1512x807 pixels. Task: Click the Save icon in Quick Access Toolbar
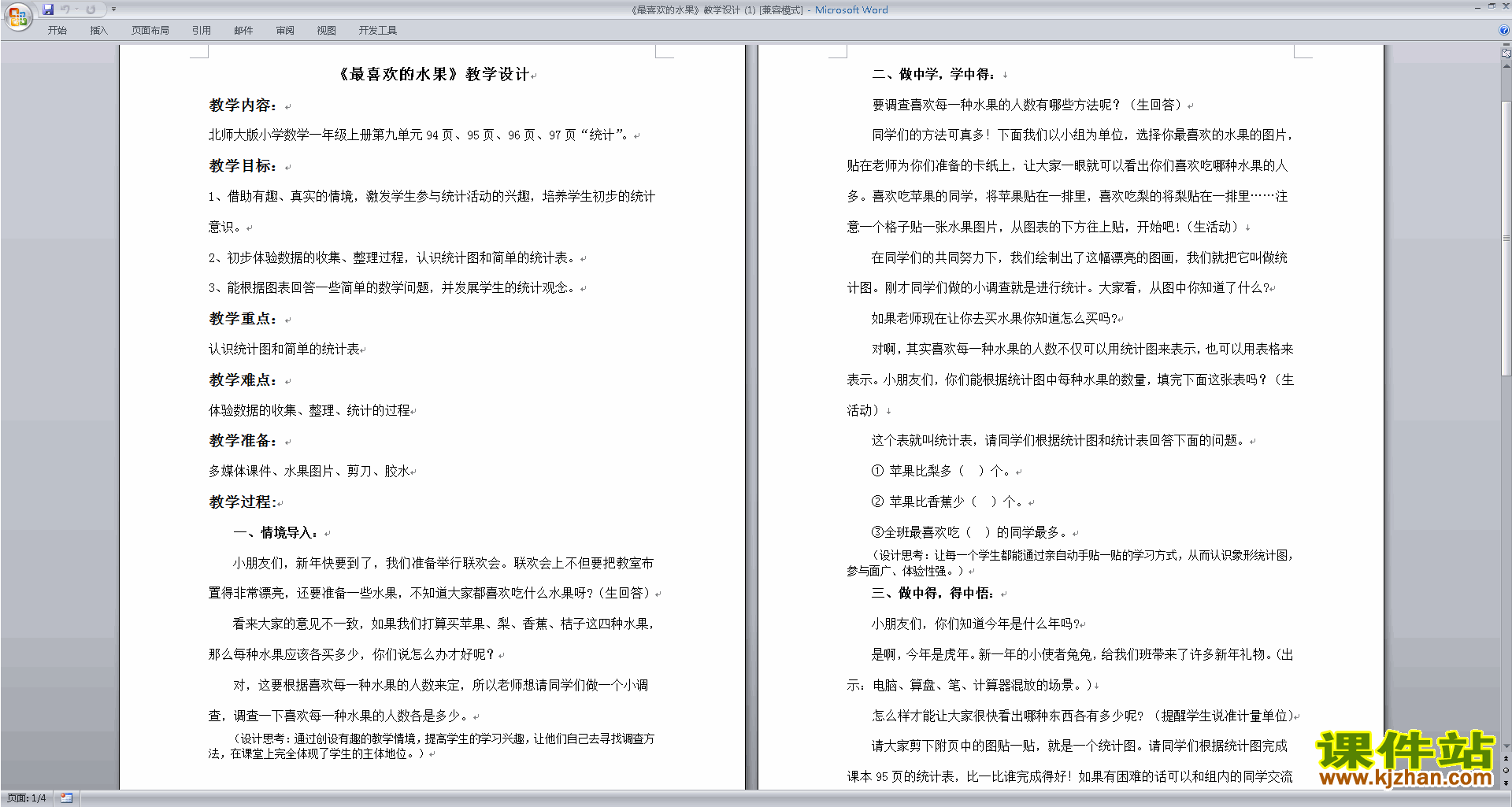click(48, 9)
